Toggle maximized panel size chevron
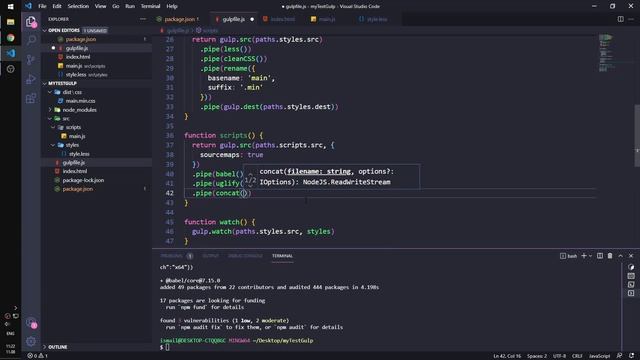This screenshot has width=640, height=360. coord(620,256)
